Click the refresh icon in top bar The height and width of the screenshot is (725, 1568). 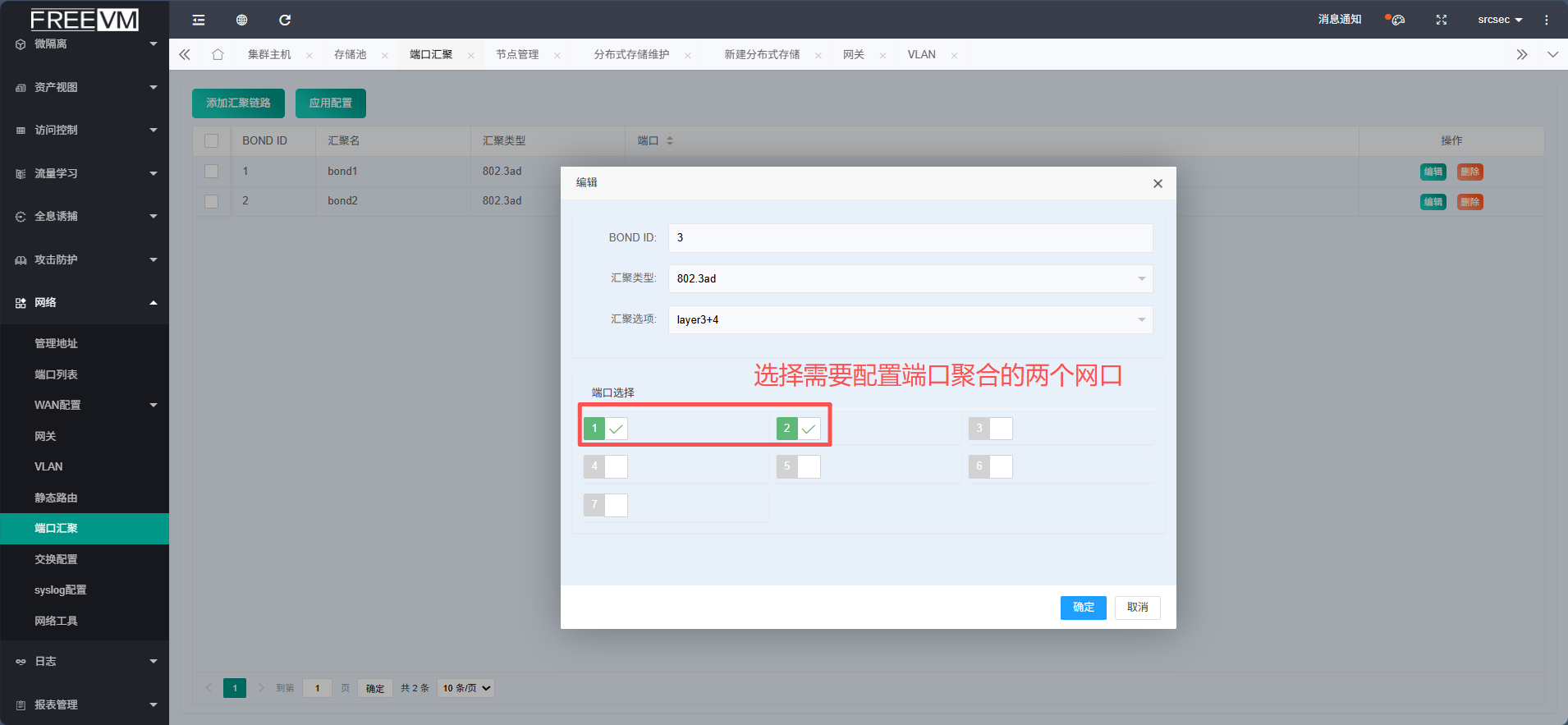click(285, 20)
